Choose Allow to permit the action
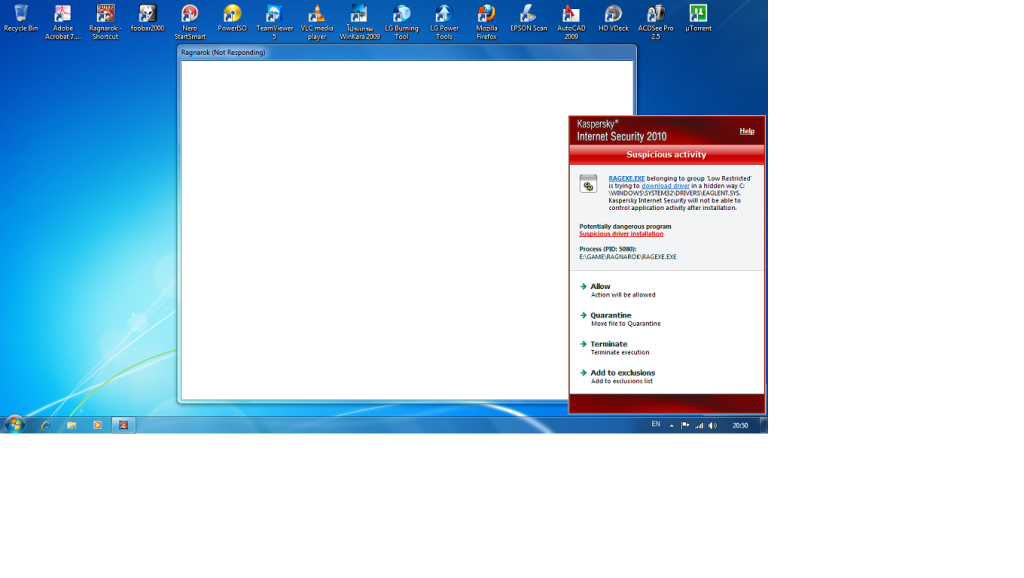The width and height of the screenshot is (1024, 578). (618, 290)
